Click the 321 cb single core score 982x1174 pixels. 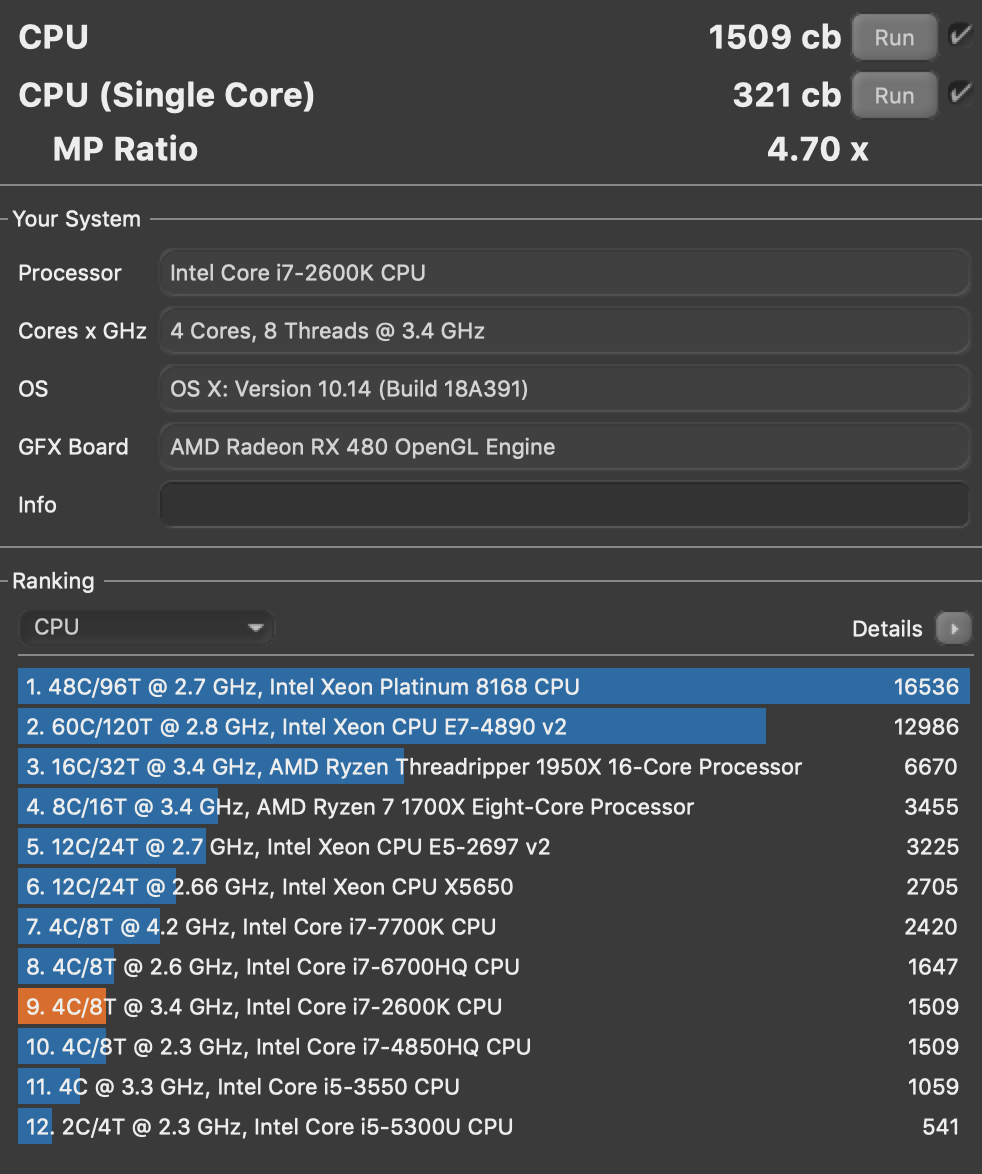click(x=787, y=95)
